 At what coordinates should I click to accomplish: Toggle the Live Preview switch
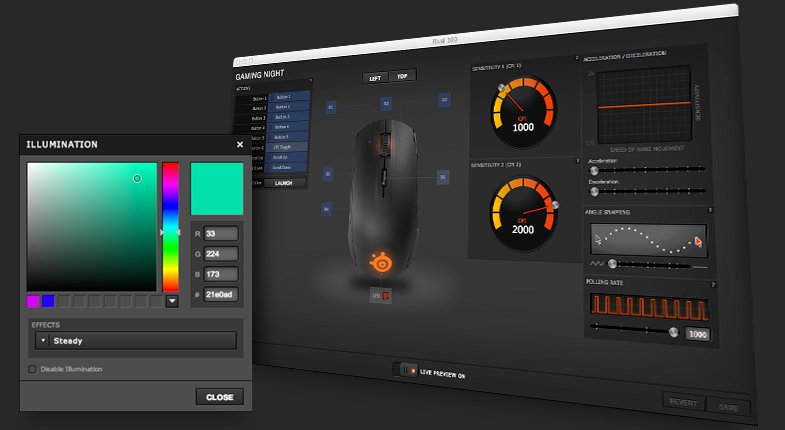pos(405,370)
